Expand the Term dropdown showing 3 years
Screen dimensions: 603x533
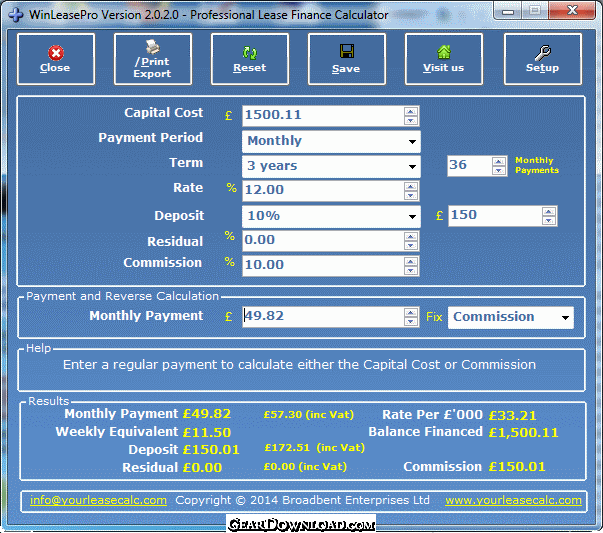(331, 166)
